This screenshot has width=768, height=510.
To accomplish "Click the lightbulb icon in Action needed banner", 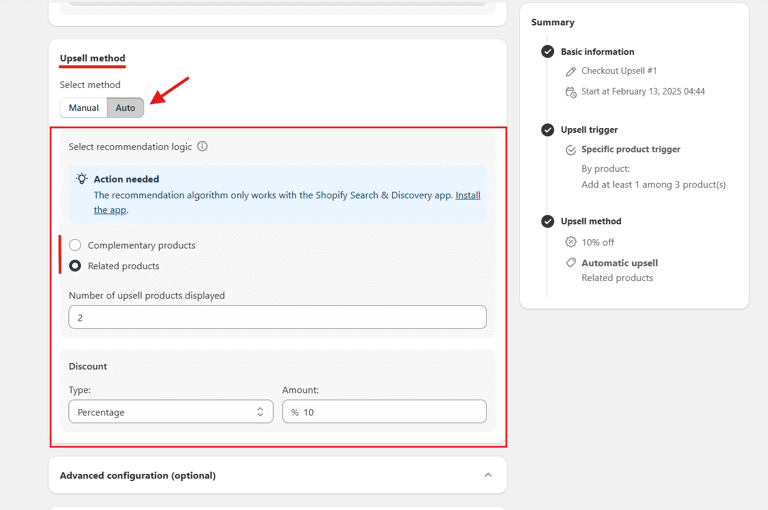I will (82, 179).
